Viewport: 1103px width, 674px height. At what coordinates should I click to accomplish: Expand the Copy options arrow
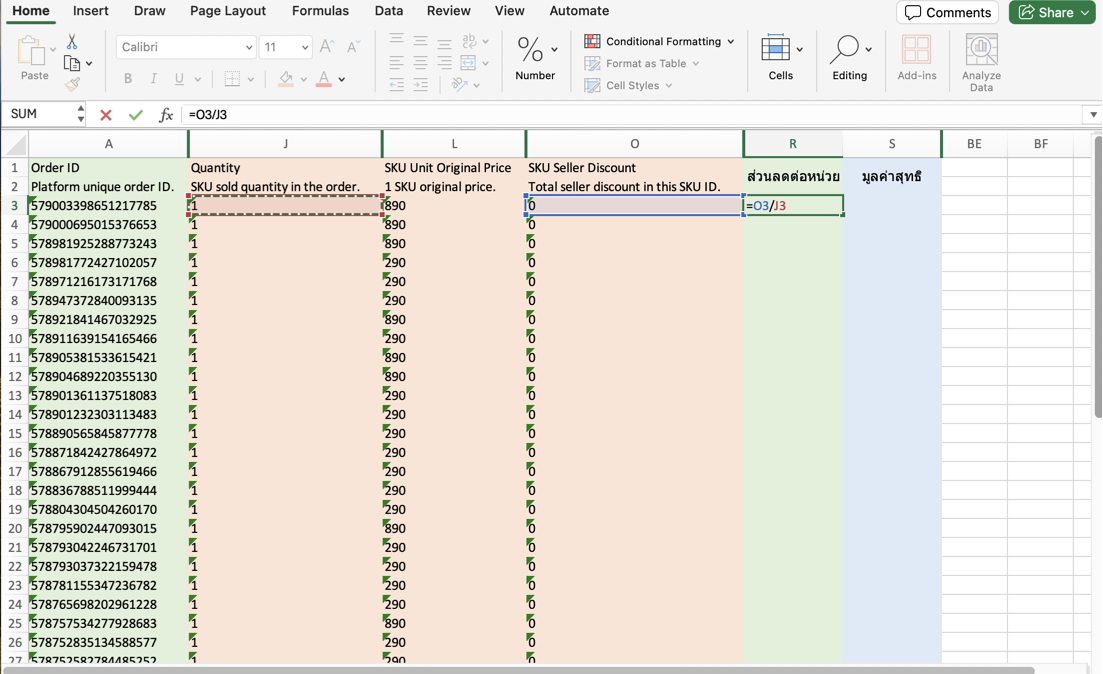tap(89, 64)
